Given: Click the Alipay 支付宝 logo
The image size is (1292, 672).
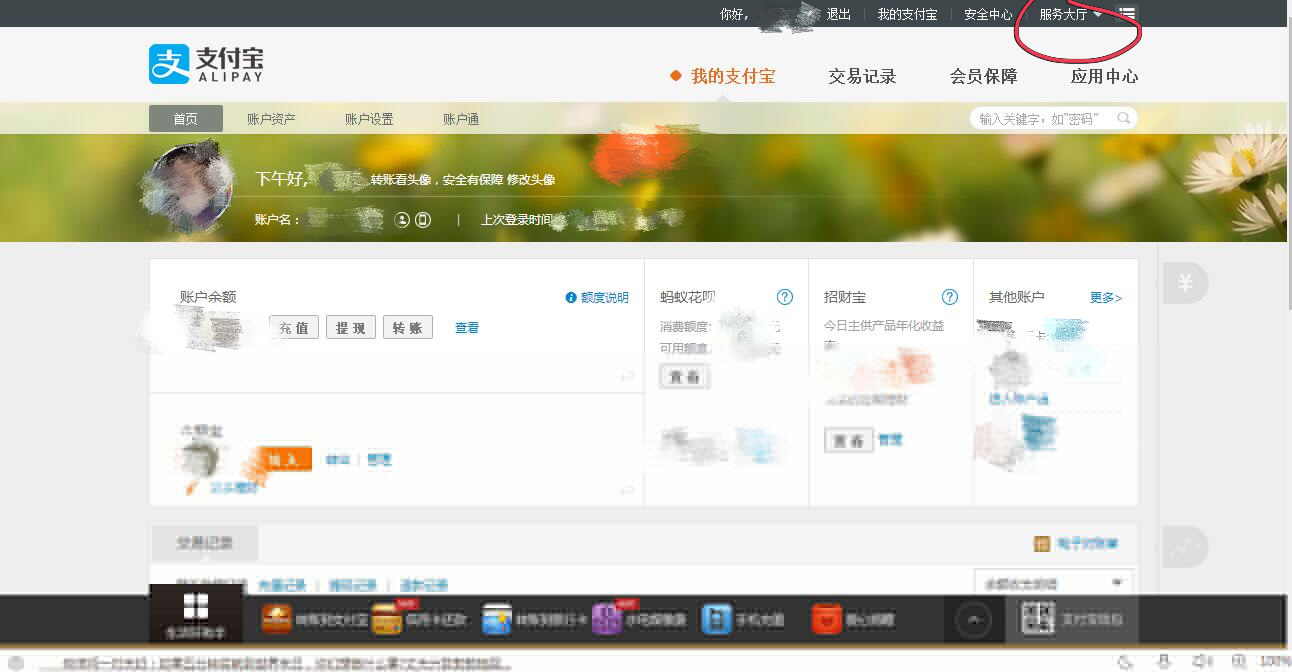Looking at the screenshot, I should [x=207, y=64].
